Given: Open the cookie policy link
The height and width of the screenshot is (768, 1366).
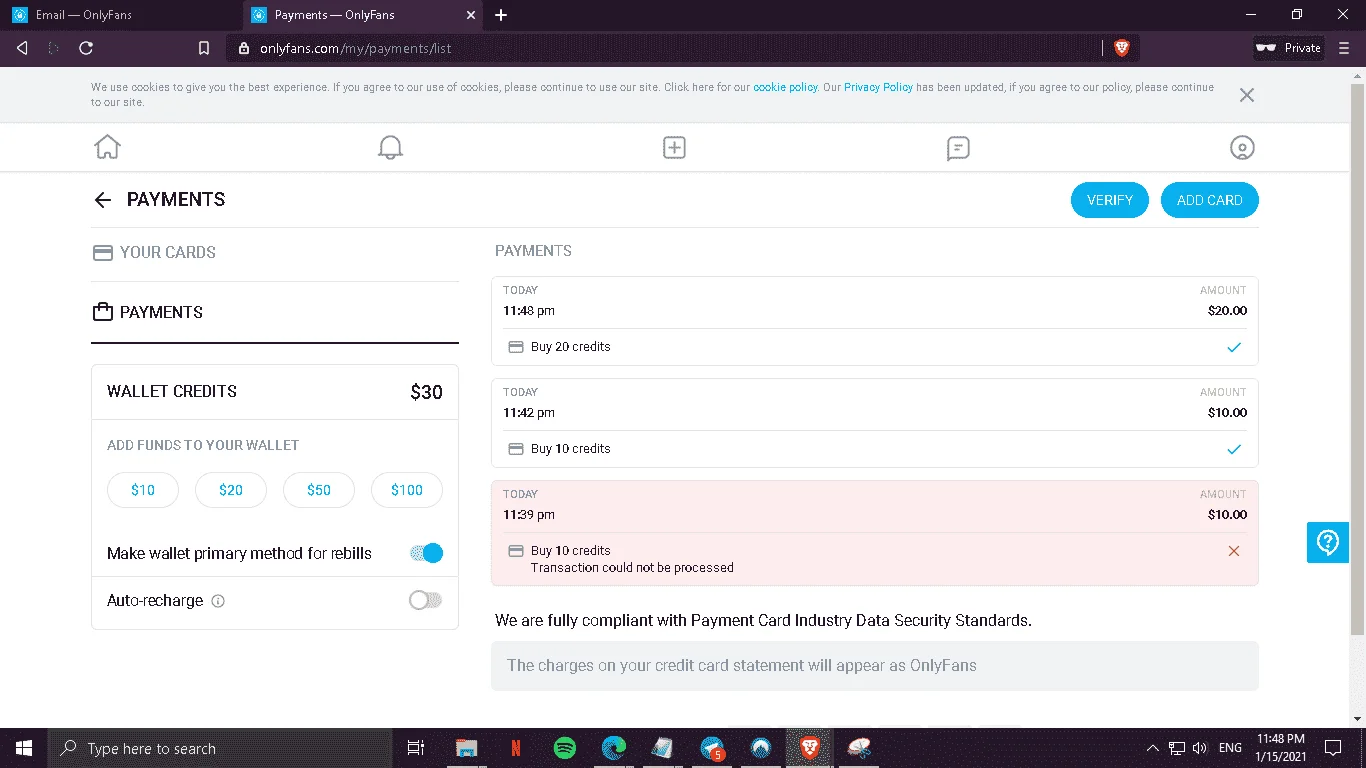Looking at the screenshot, I should 785,87.
